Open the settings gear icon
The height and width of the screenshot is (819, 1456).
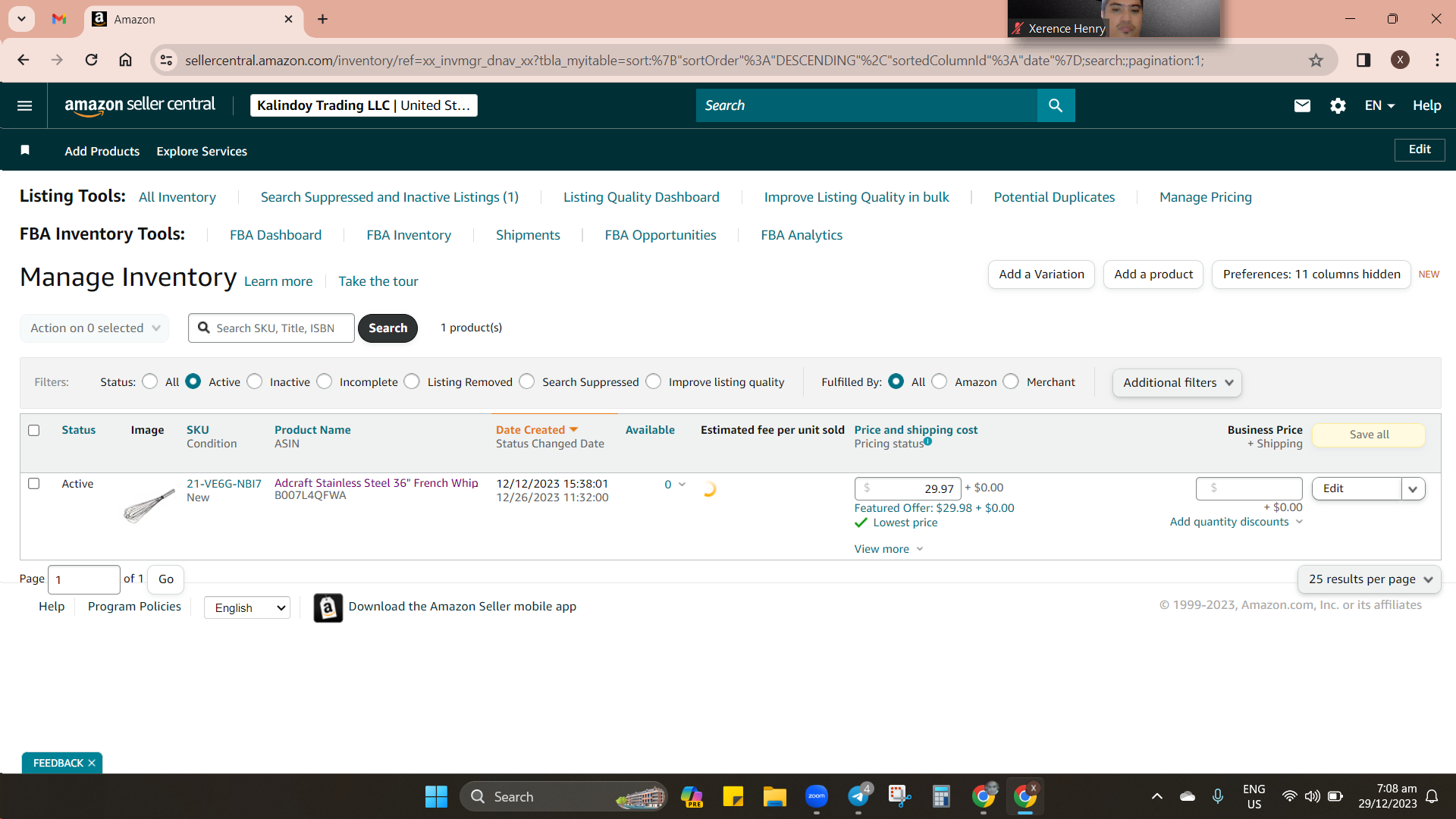click(x=1338, y=105)
